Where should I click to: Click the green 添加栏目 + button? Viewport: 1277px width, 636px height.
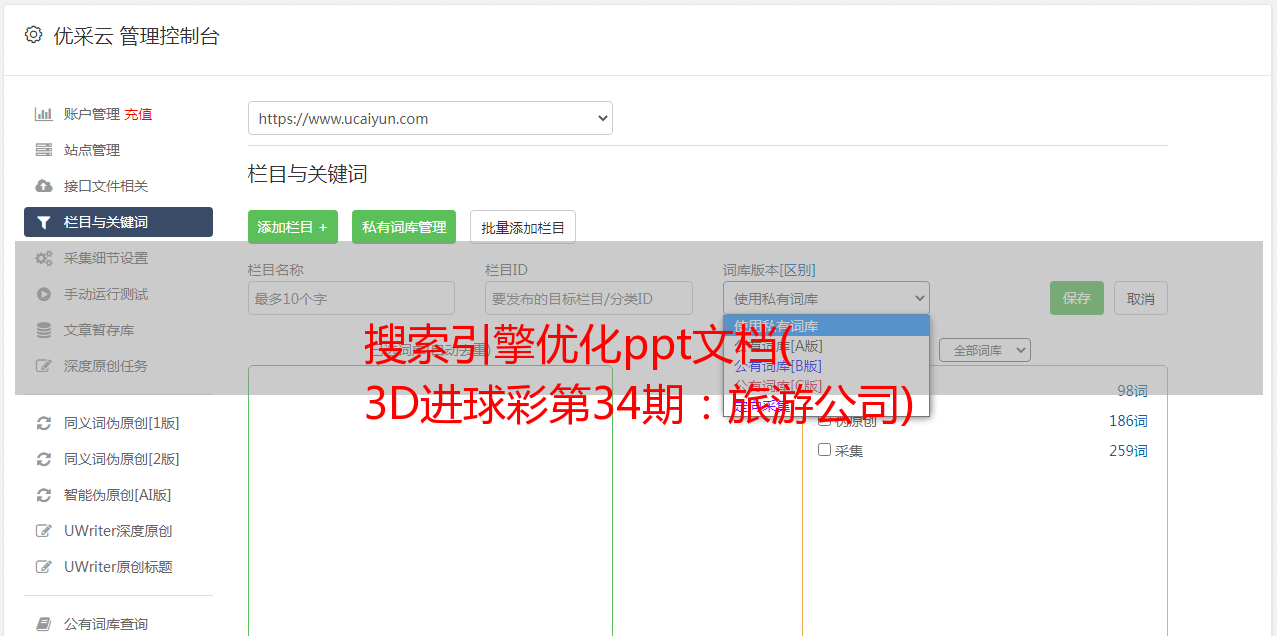pyautogui.click(x=293, y=227)
